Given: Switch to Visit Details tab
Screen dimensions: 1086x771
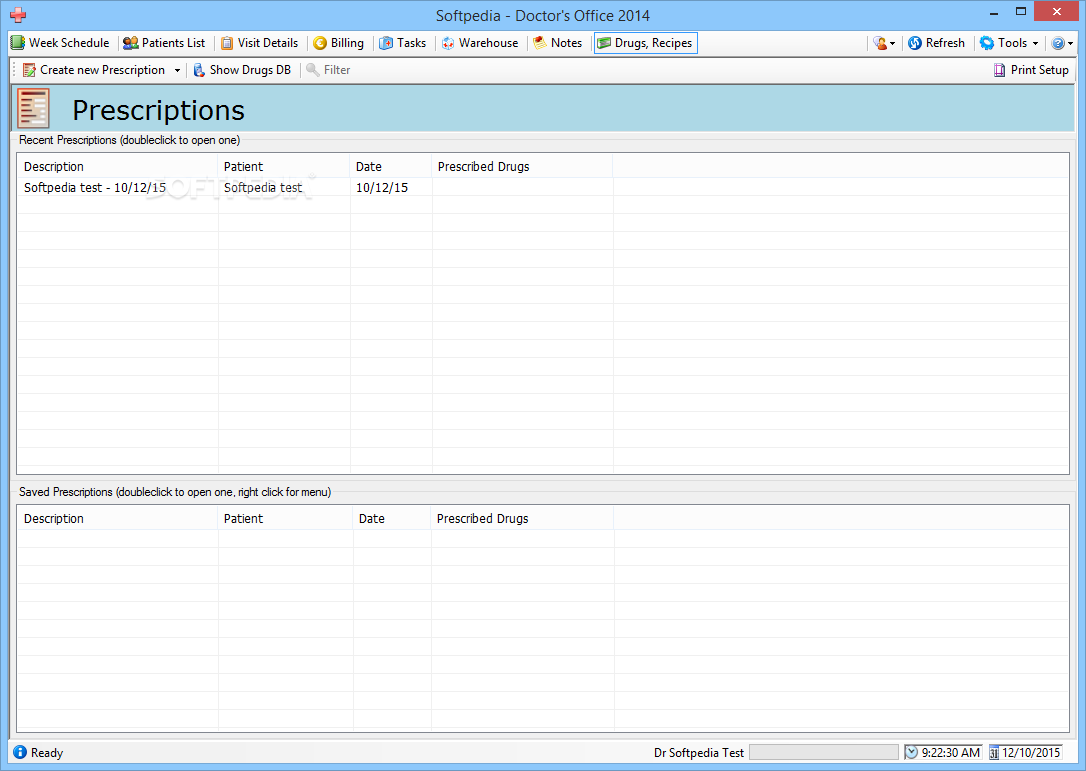Looking at the screenshot, I should tap(260, 43).
